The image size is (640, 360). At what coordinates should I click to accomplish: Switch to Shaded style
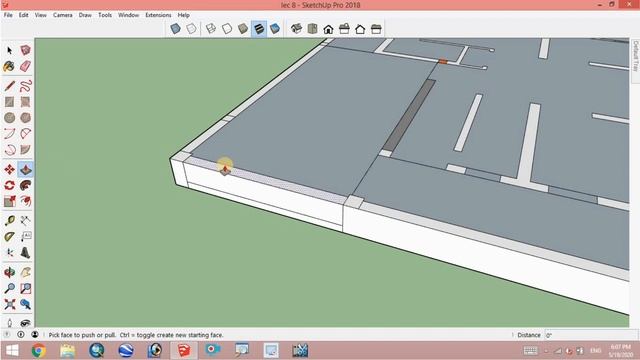(243, 29)
